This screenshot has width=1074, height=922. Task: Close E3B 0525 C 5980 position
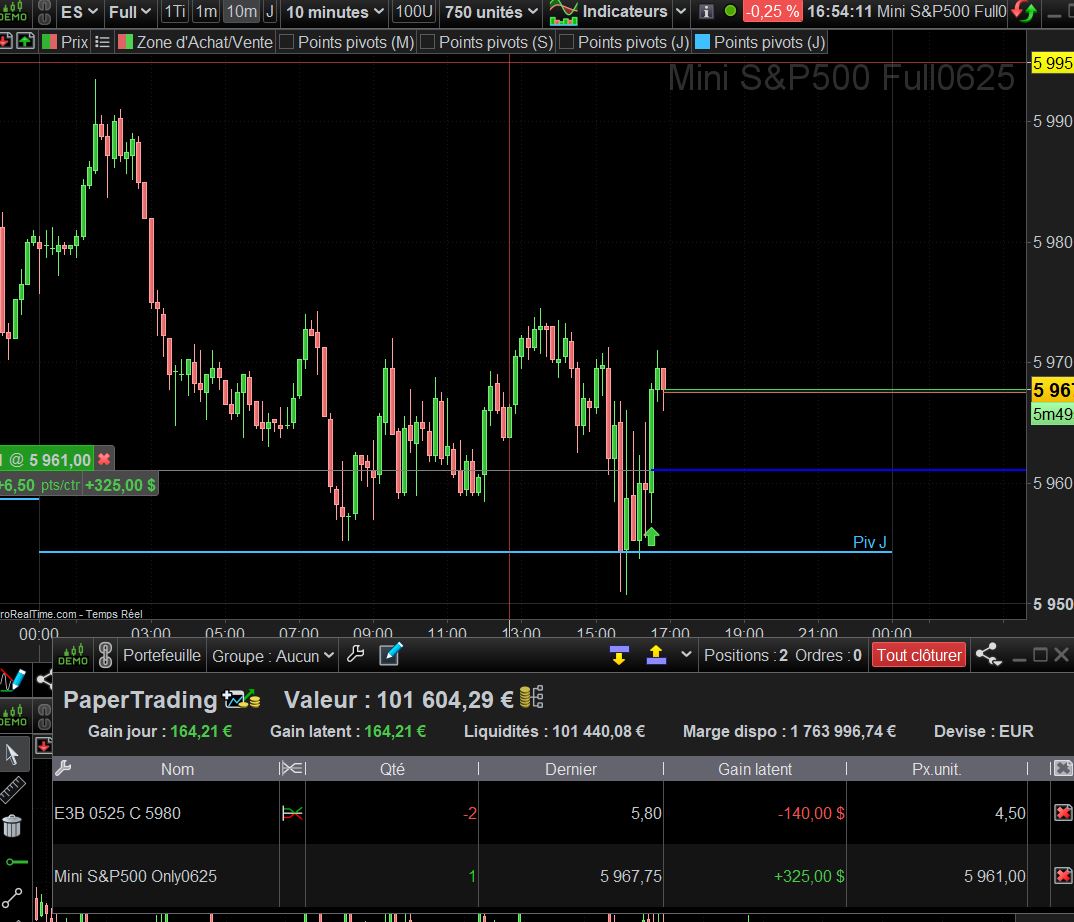1062,813
